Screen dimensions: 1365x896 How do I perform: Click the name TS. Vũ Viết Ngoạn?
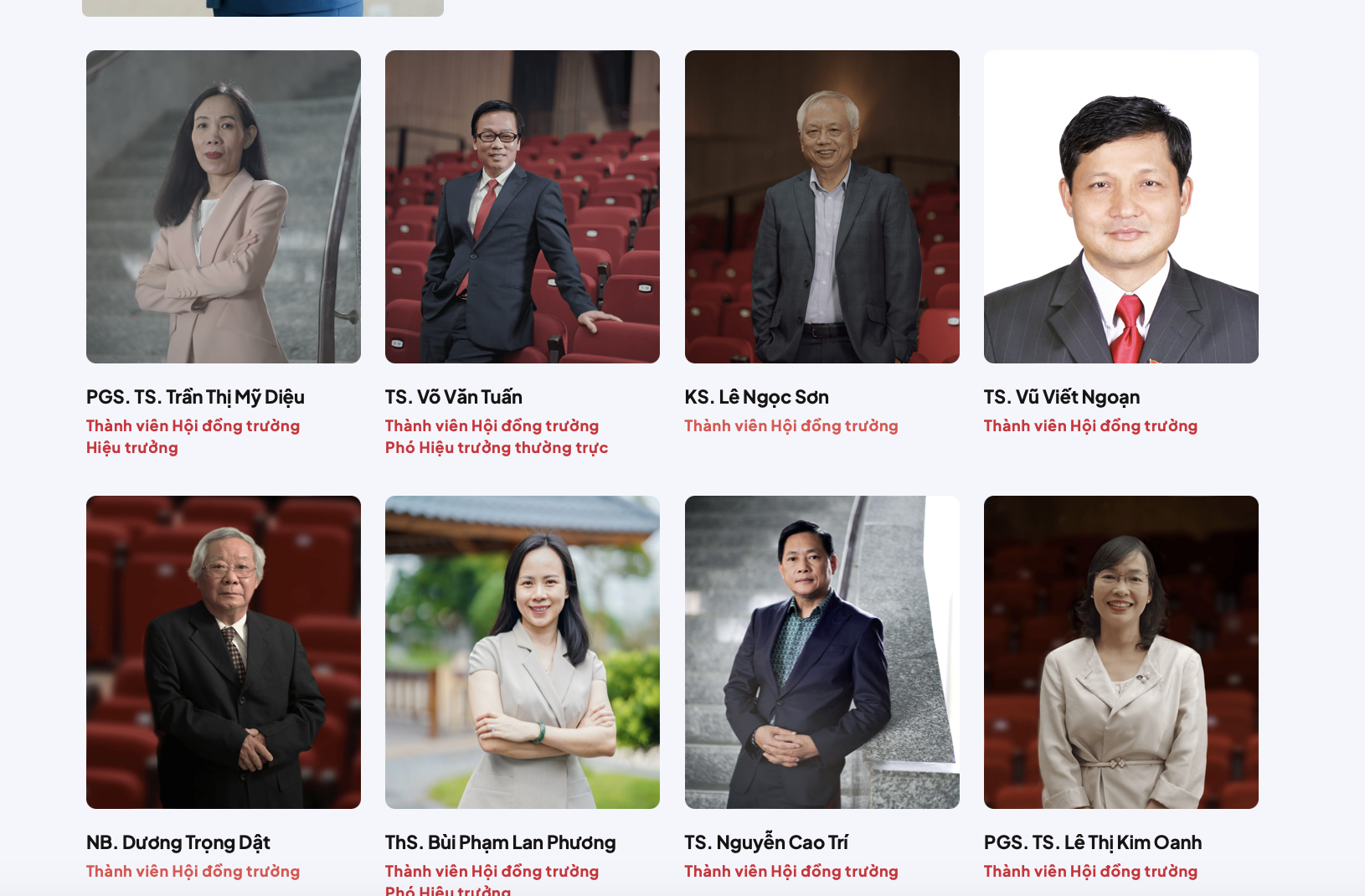(1062, 397)
